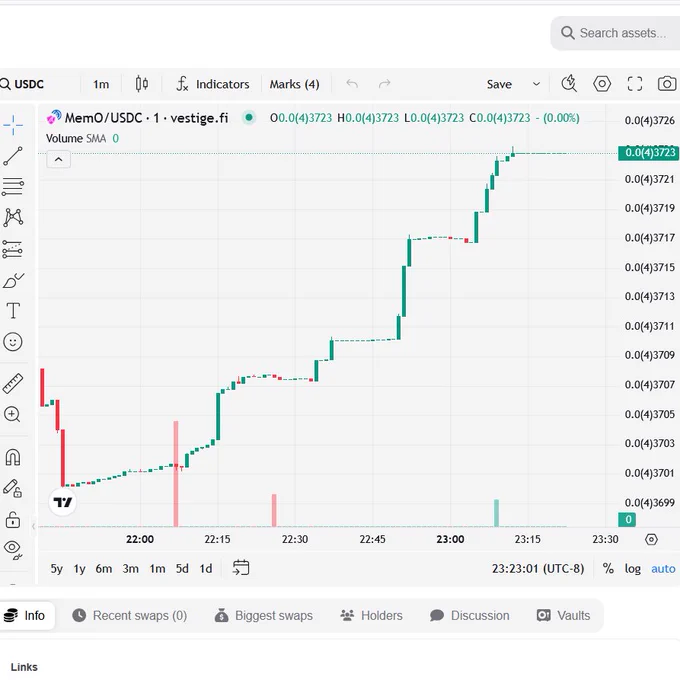
Task: Open the USDC symbol search
Action: pyautogui.click(x=22, y=84)
